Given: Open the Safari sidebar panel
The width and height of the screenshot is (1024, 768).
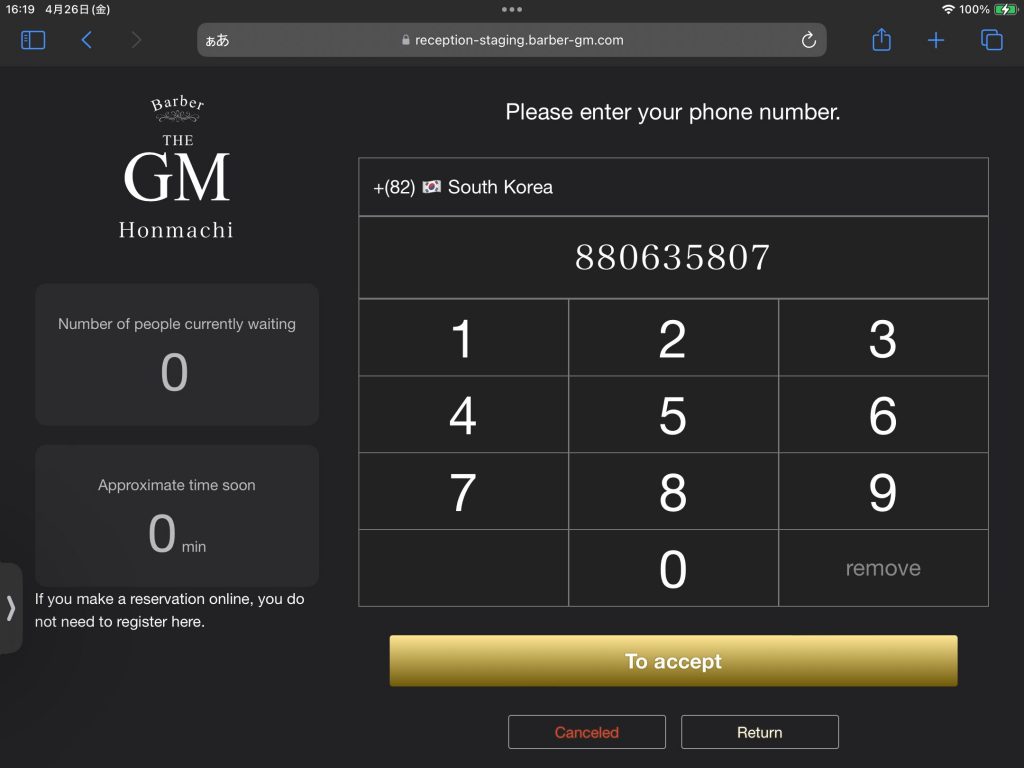Looking at the screenshot, I should click(33, 40).
